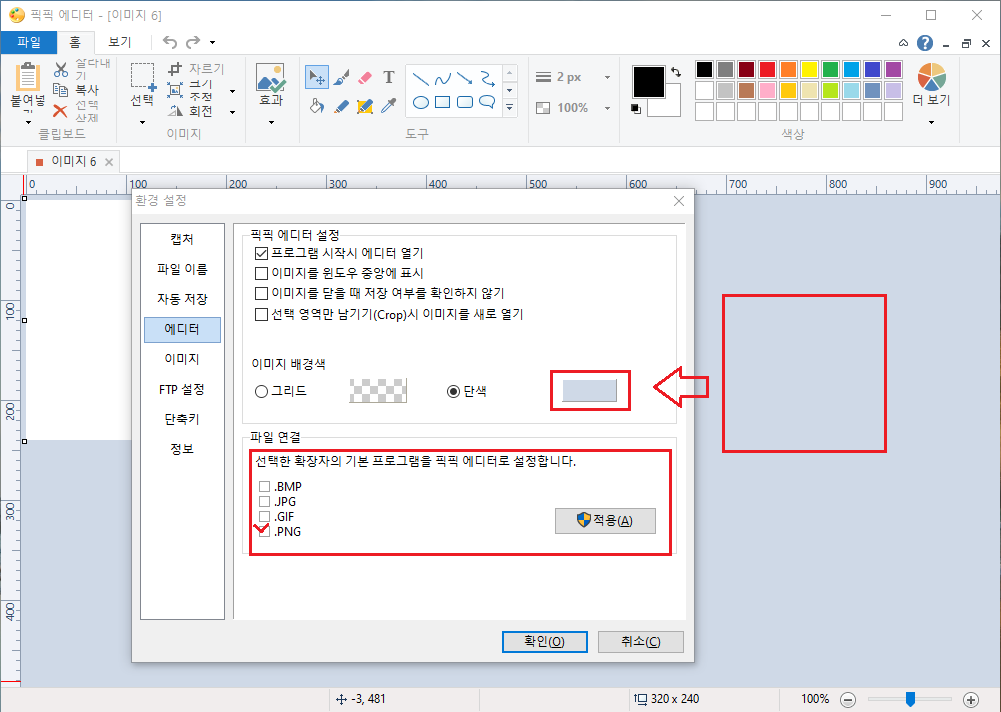Open the Effects icon
Screen dimensions: 1001x712
point(271,77)
